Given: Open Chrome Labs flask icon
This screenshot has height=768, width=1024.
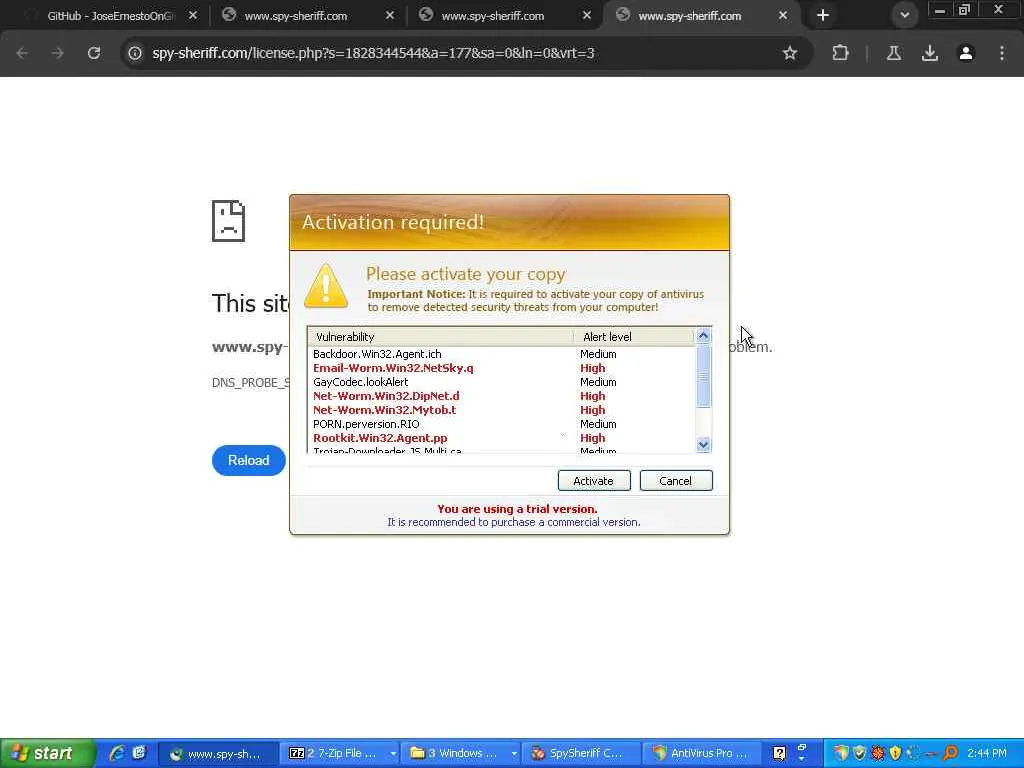Looking at the screenshot, I should (x=893, y=53).
